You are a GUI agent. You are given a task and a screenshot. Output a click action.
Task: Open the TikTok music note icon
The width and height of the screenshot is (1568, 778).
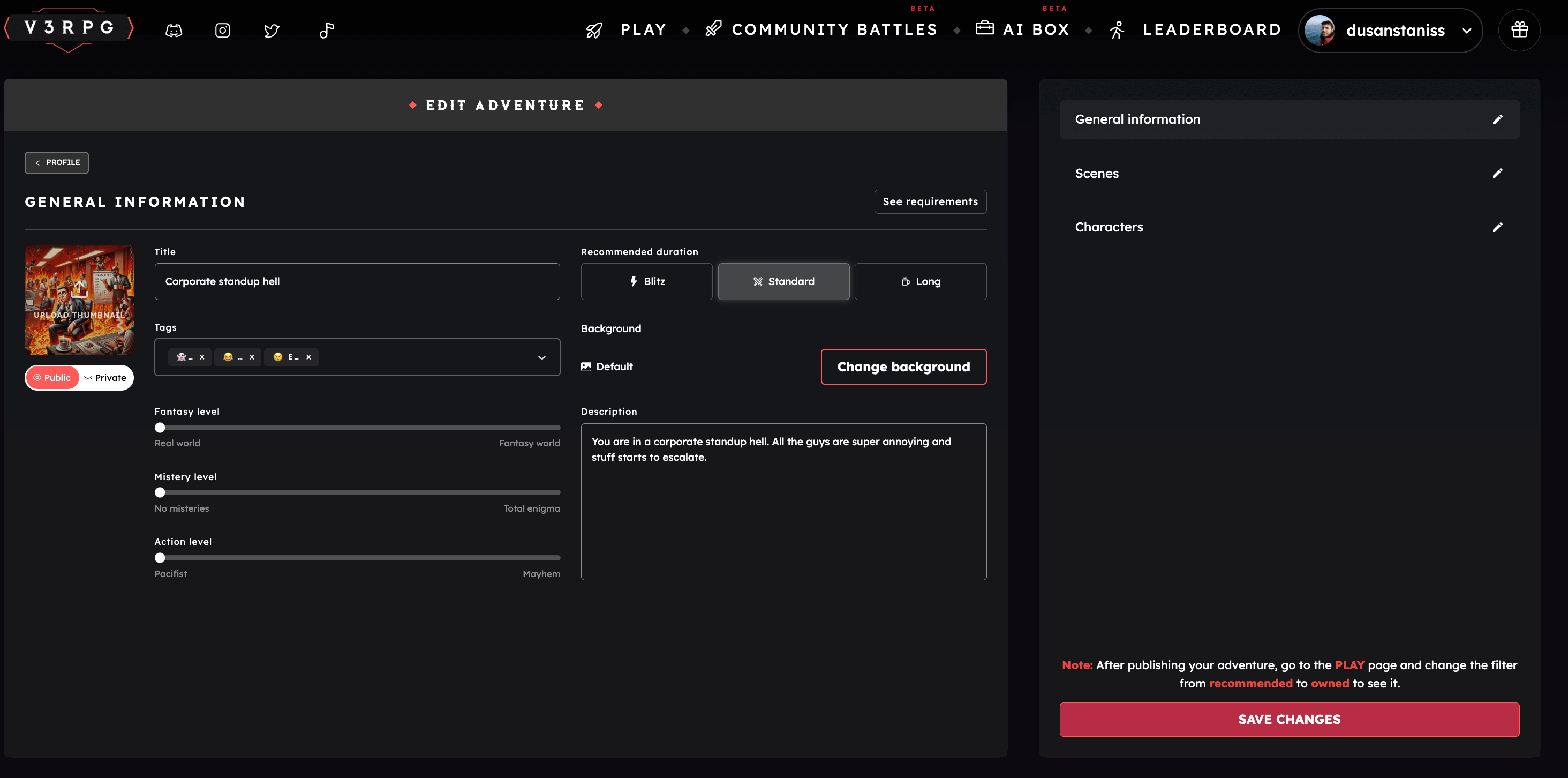(x=327, y=30)
